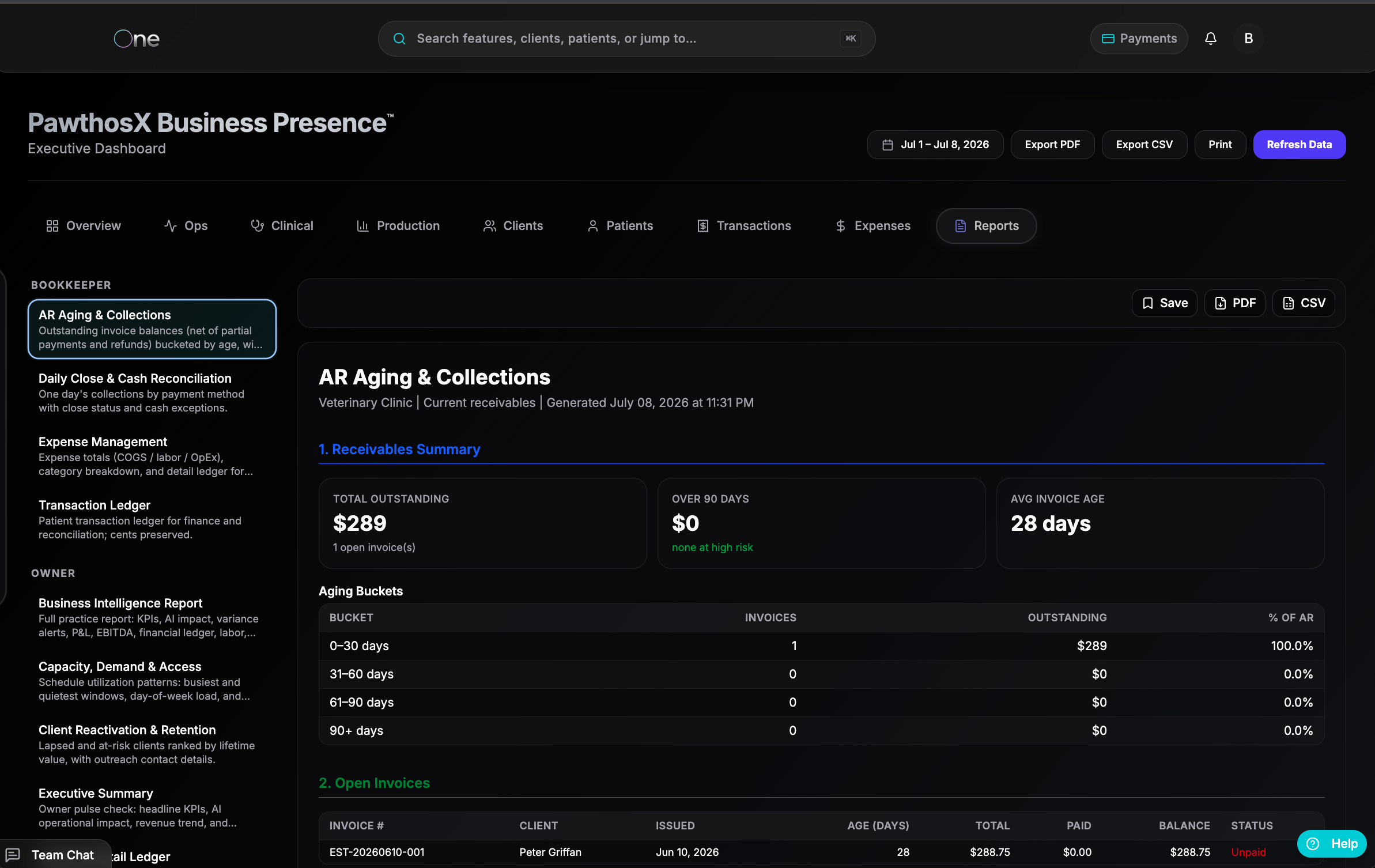The height and width of the screenshot is (868, 1375).
Task: Click the 31–60 days bucket row
Action: (x=821, y=674)
